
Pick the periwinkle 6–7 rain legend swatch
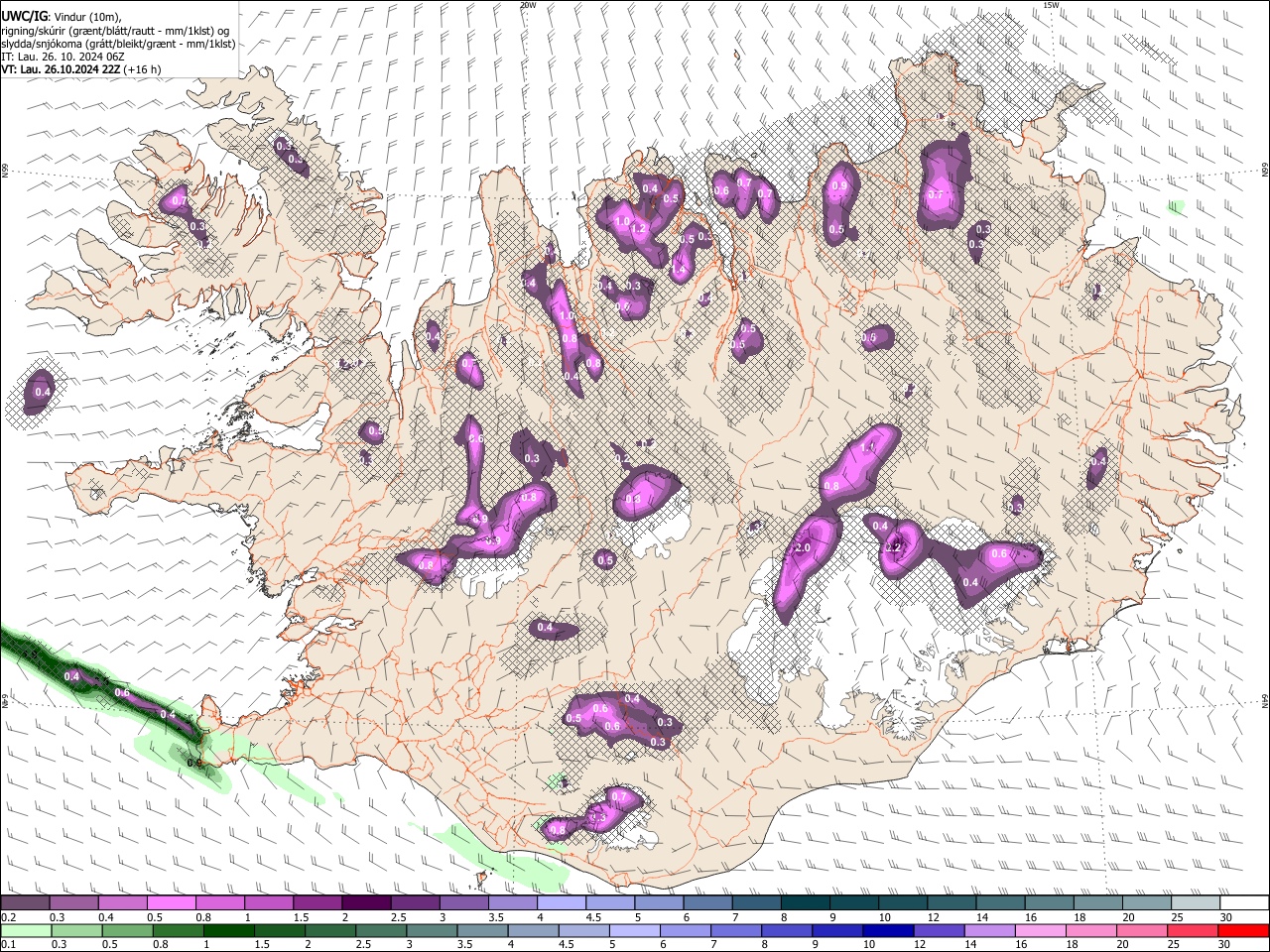click(x=686, y=930)
